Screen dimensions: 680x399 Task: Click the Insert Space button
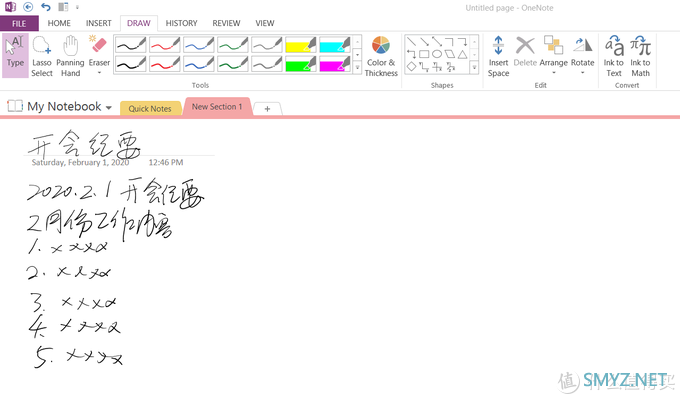coord(498,56)
